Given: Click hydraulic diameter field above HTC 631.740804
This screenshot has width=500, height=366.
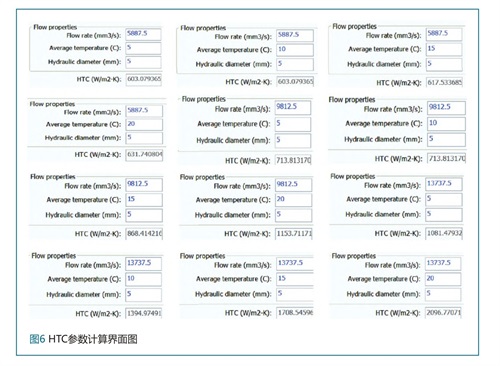Looking at the screenshot, I should (x=144, y=138).
